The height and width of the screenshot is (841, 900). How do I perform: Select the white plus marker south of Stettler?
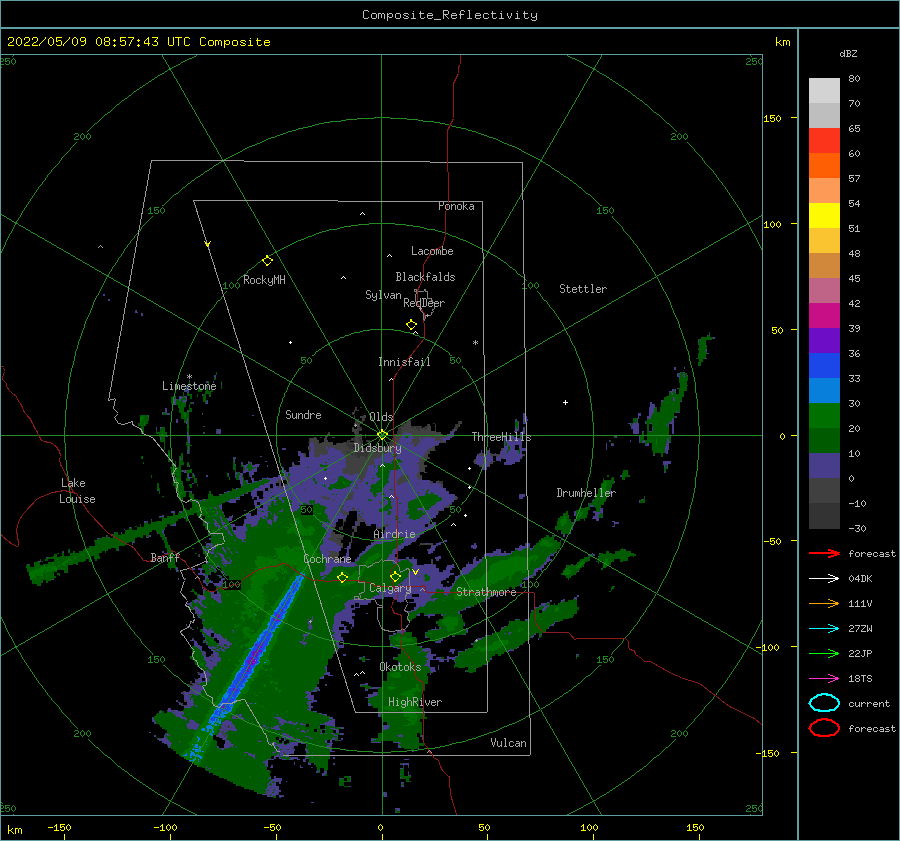tap(565, 402)
